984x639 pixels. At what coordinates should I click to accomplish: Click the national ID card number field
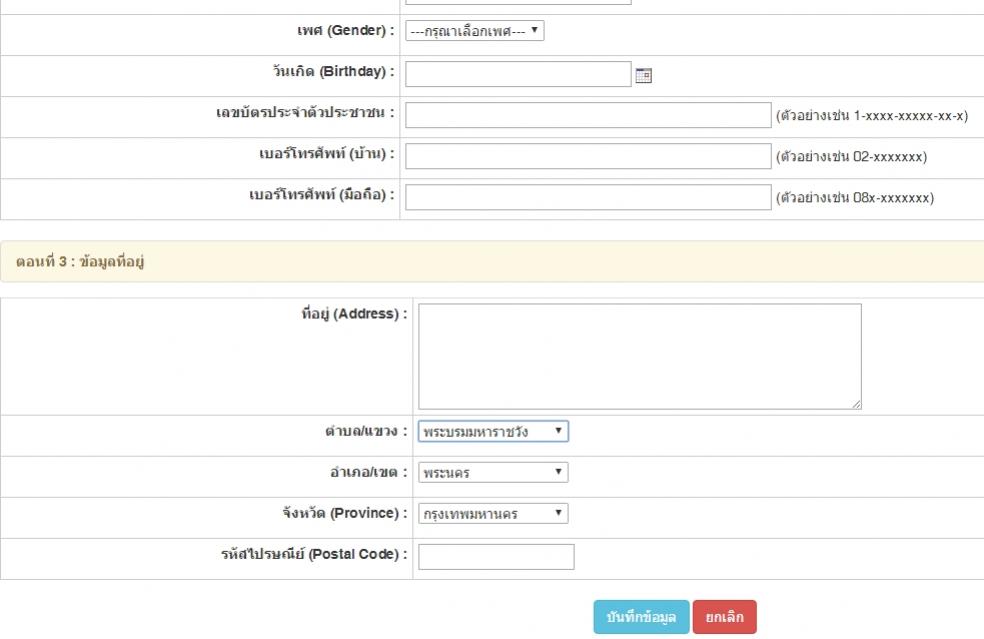[588, 116]
